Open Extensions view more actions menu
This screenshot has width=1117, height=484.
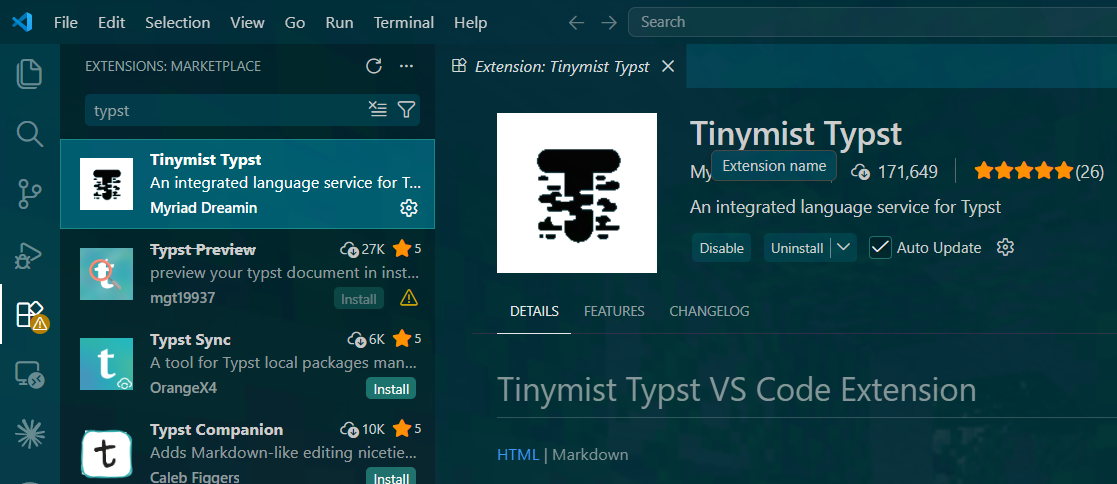(407, 66)
